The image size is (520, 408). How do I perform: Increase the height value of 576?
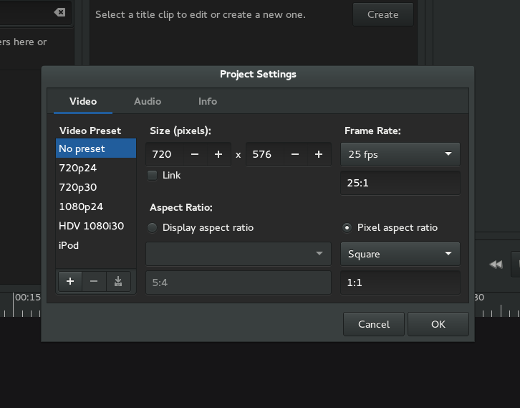point(319,154)
